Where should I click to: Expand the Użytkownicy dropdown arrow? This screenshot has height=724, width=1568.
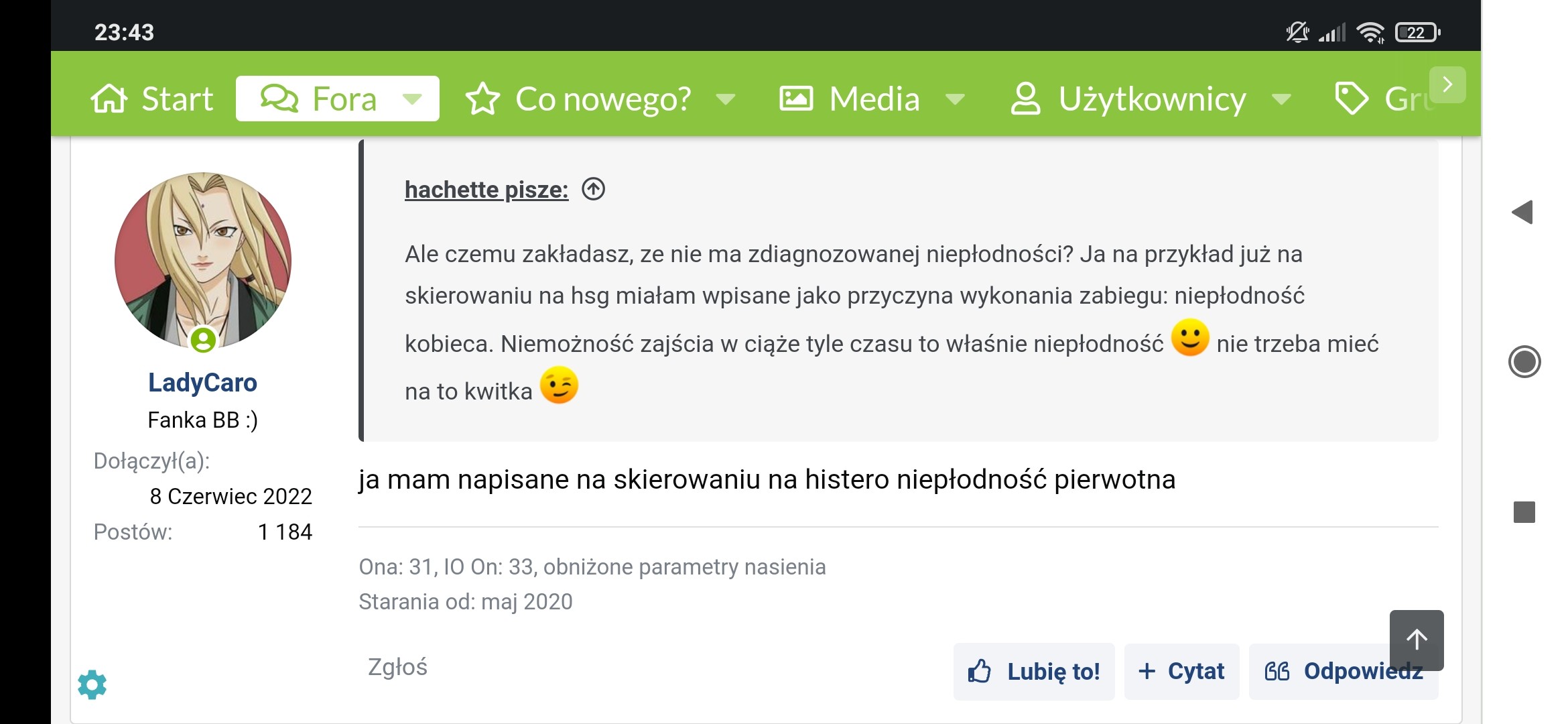coord(1281,100)
